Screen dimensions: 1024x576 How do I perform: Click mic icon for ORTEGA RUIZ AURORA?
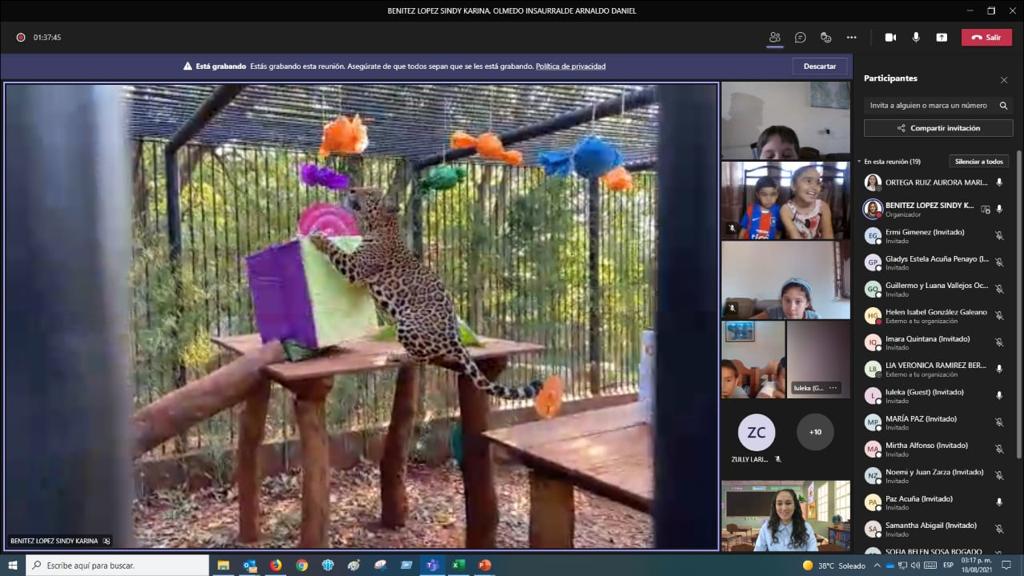click(x=999, y=183)
